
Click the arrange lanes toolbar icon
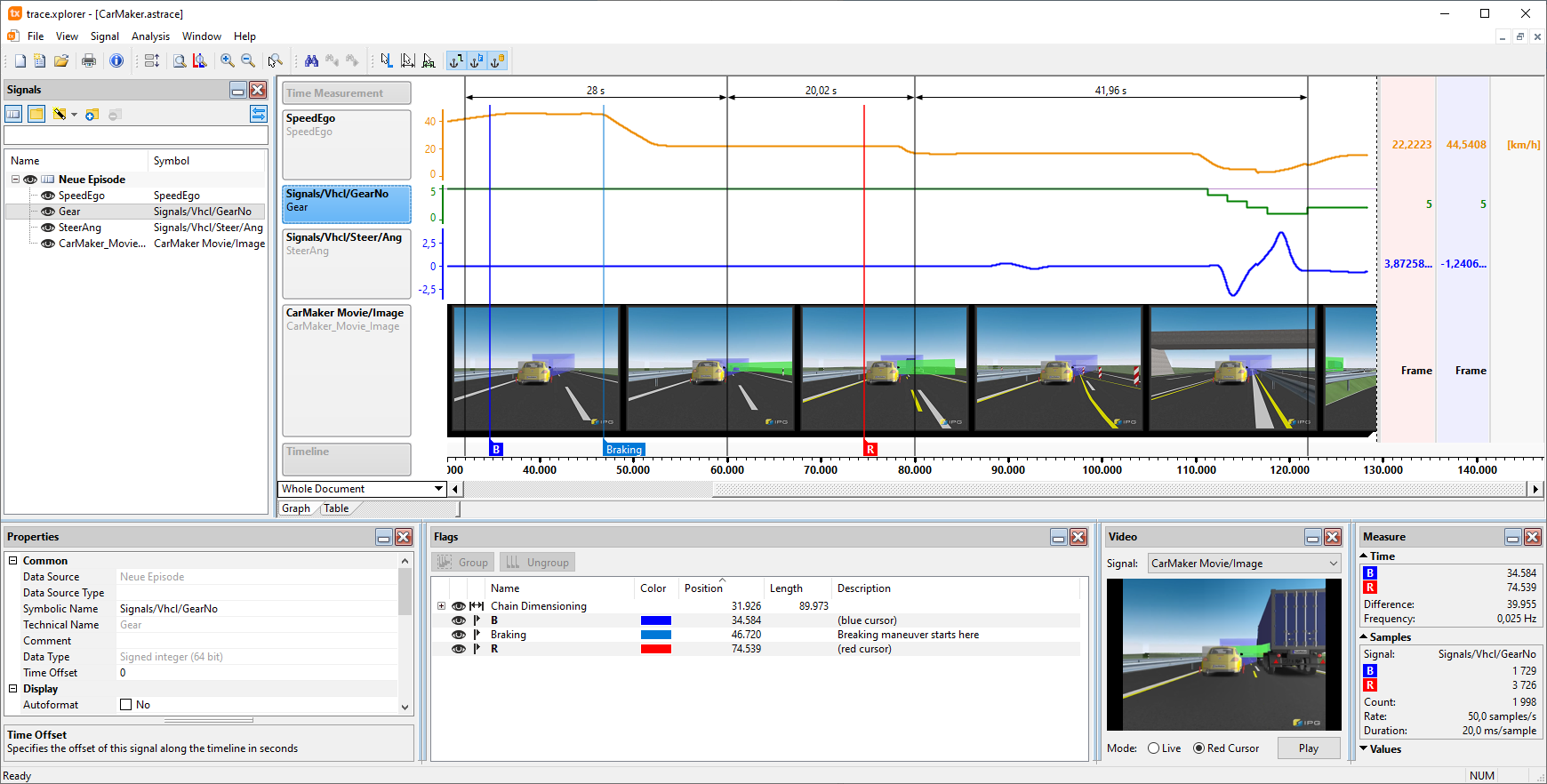pyautogui.click(x=152, y=60)
